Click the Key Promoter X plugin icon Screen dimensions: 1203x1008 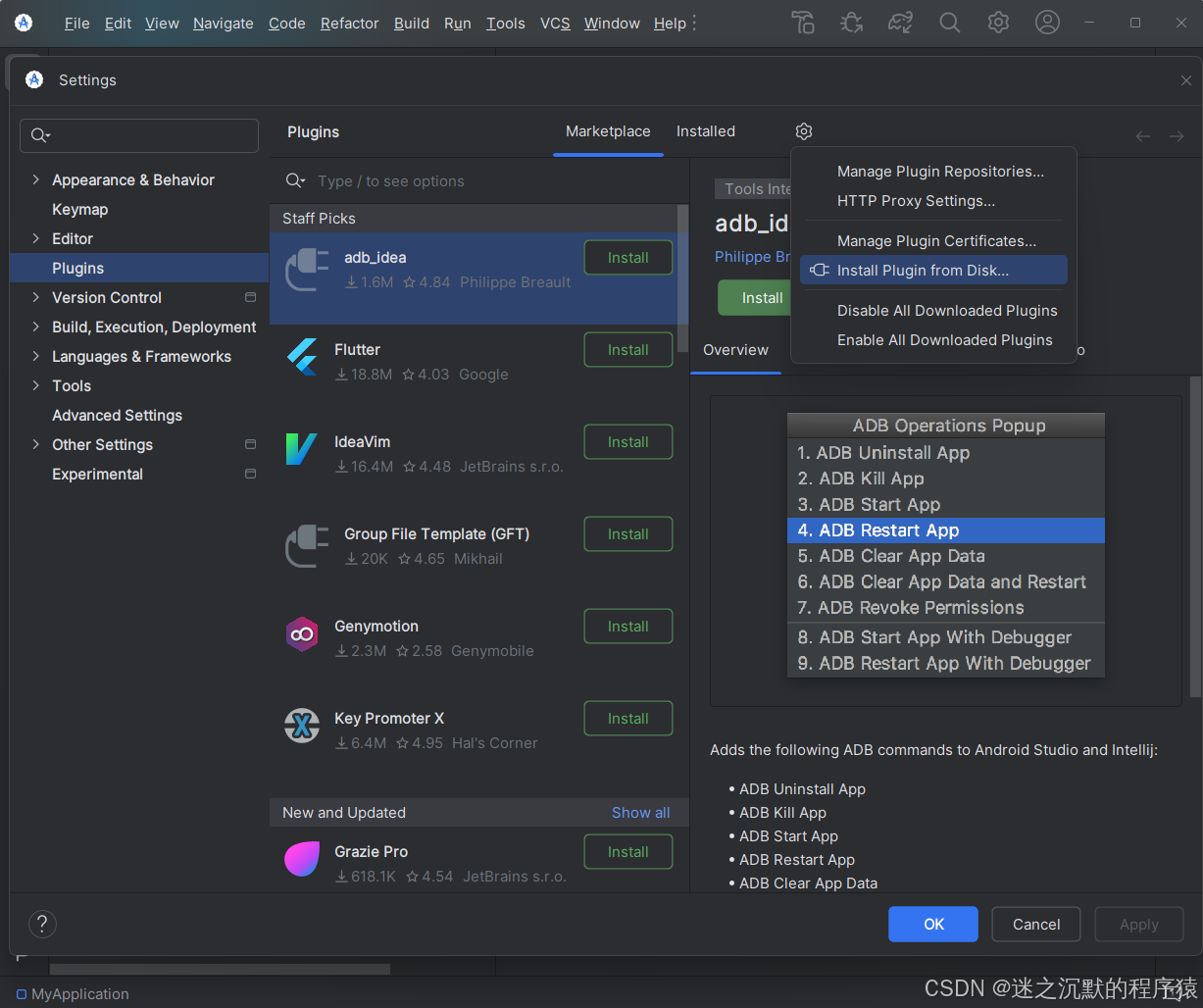[302, 727]
